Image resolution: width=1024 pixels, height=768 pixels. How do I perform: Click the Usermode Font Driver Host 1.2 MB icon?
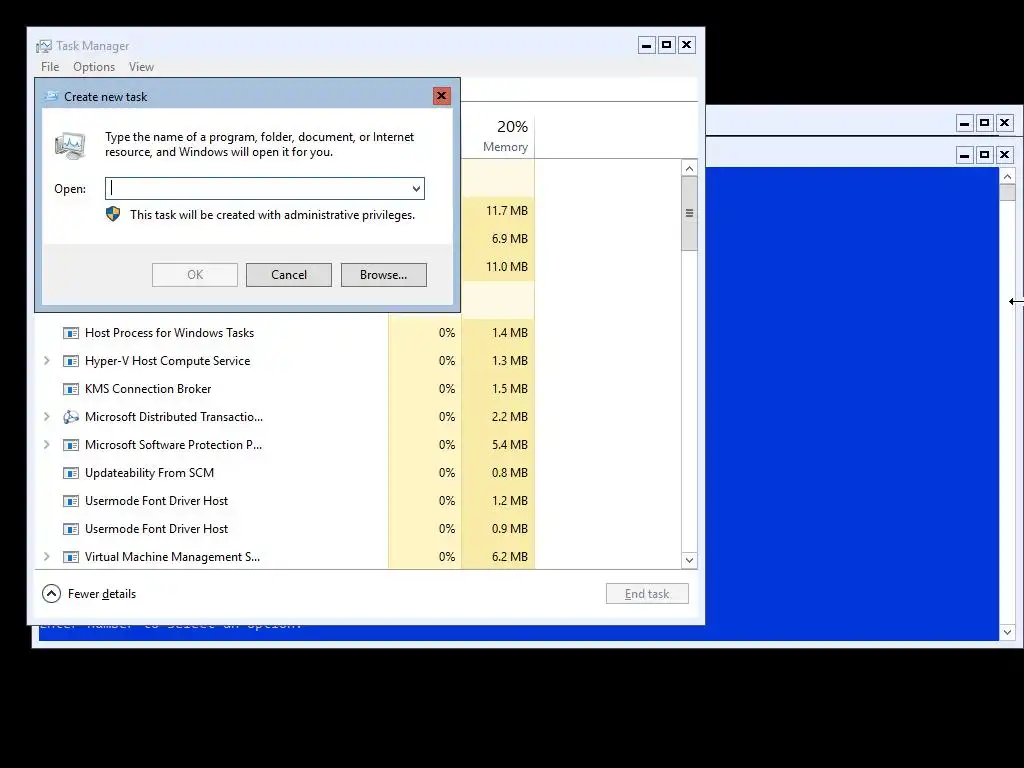(x=71, y=501)
